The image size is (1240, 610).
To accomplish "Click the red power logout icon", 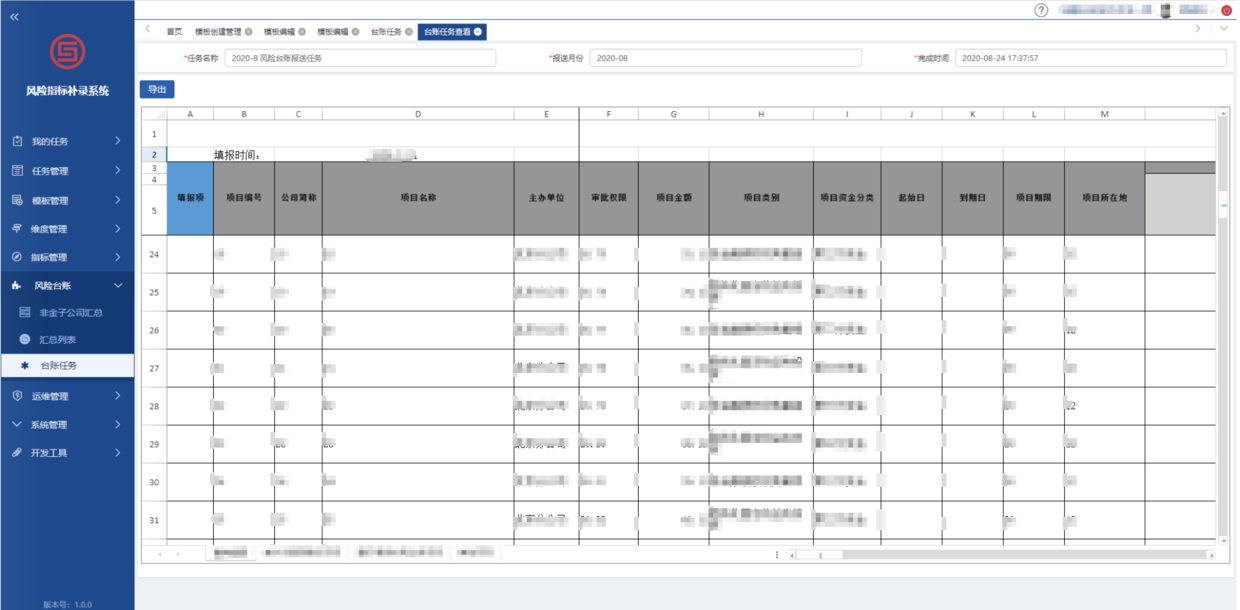I will (x=1227, y=10).
